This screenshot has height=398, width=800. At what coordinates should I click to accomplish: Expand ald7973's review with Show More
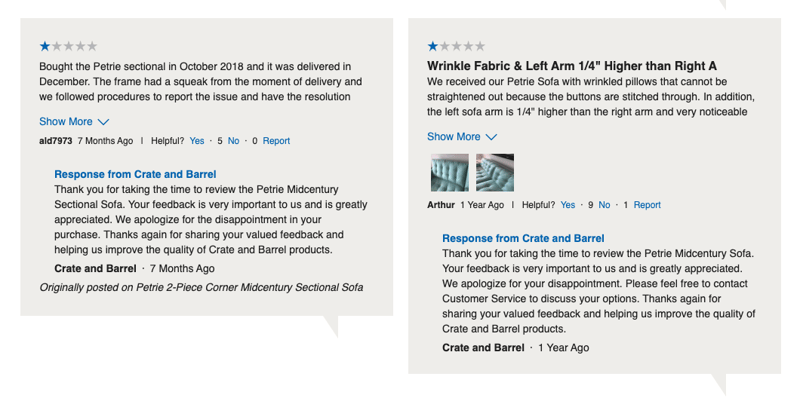click(66, 121)
